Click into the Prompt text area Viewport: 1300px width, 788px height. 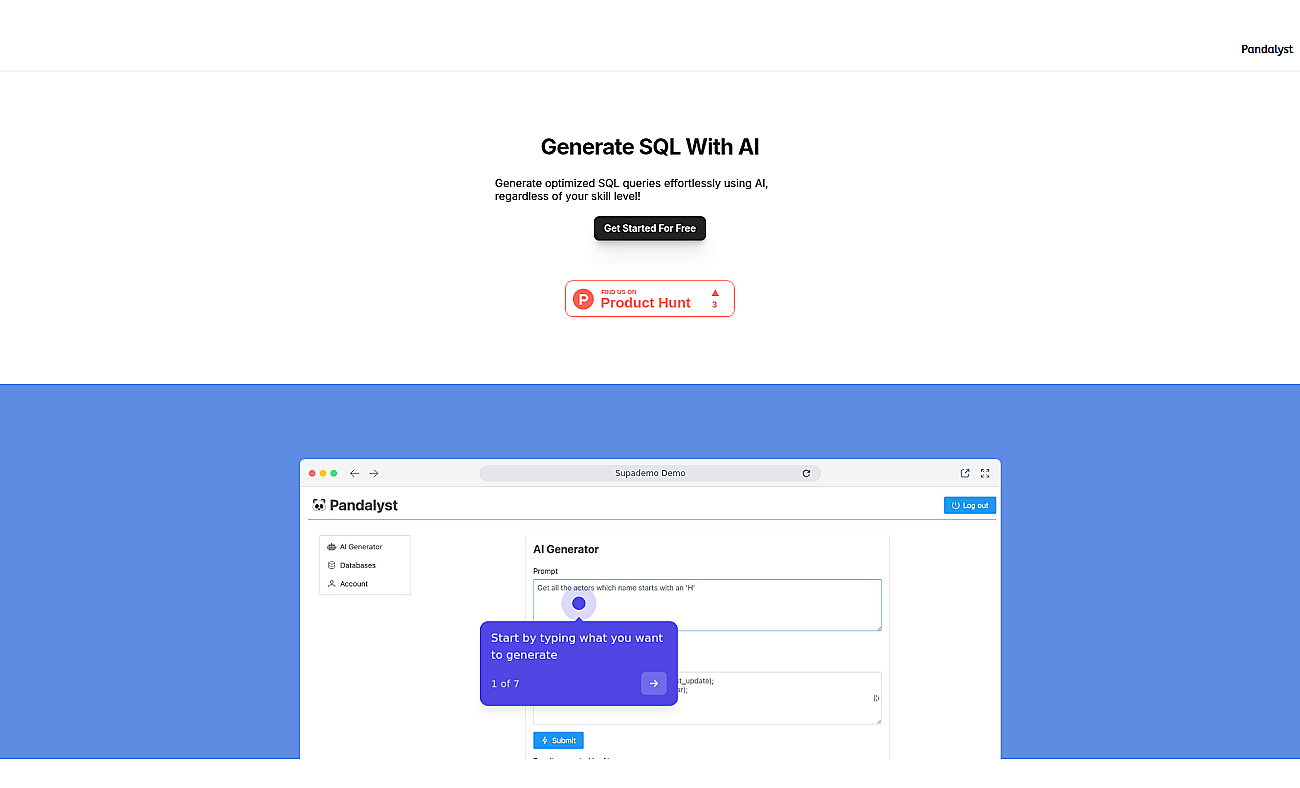tap(707, 605)
